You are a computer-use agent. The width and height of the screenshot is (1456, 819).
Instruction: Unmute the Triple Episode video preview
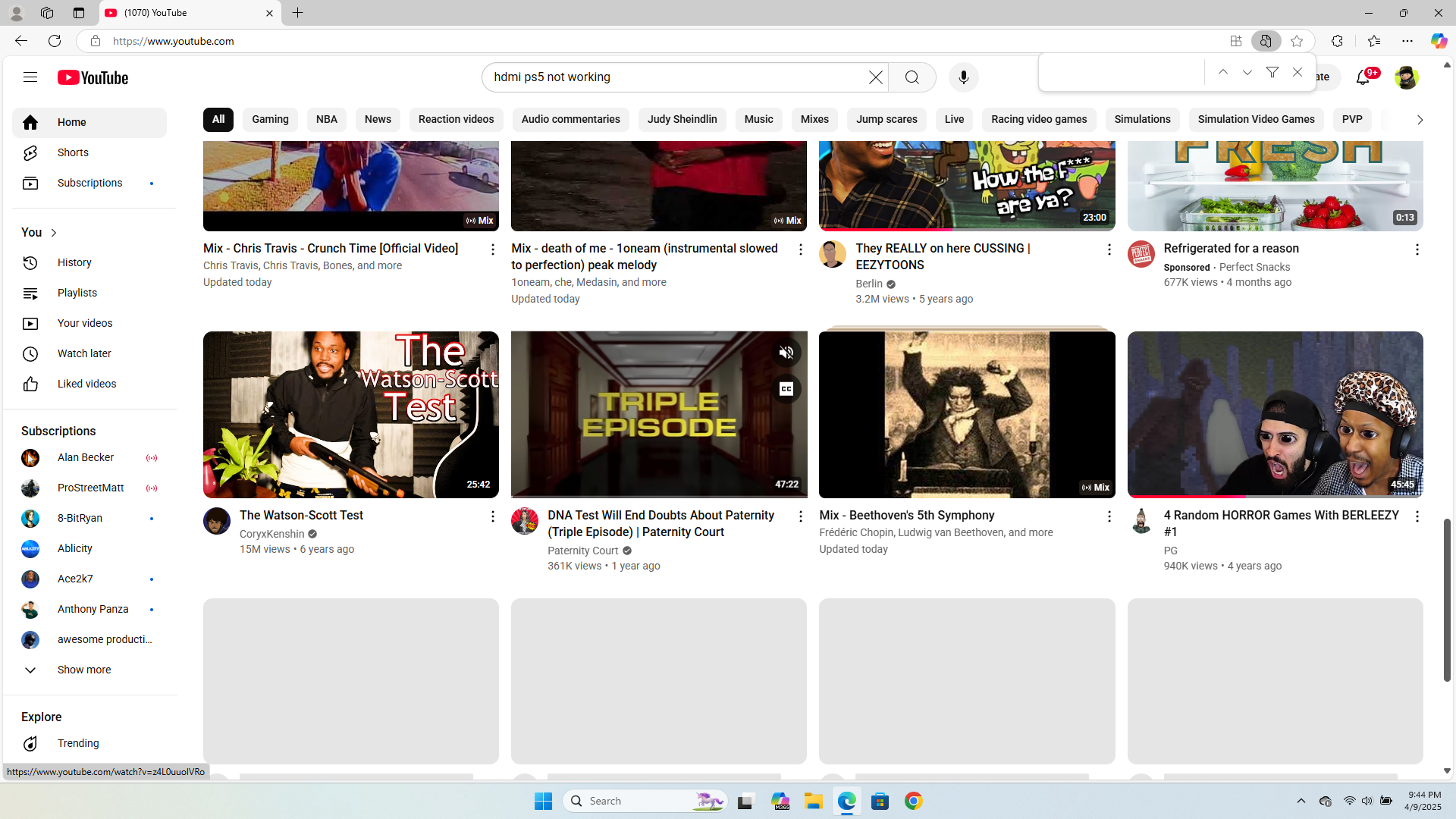(786, 353)
